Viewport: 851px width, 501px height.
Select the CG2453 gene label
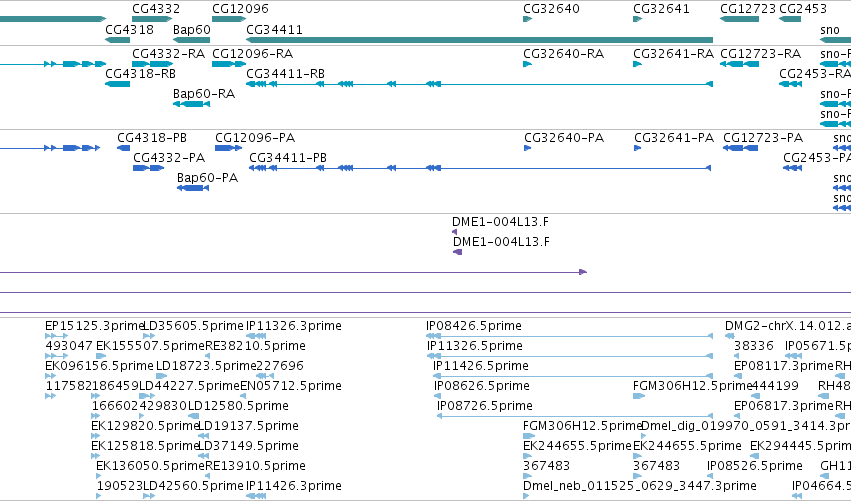point(803,9)
